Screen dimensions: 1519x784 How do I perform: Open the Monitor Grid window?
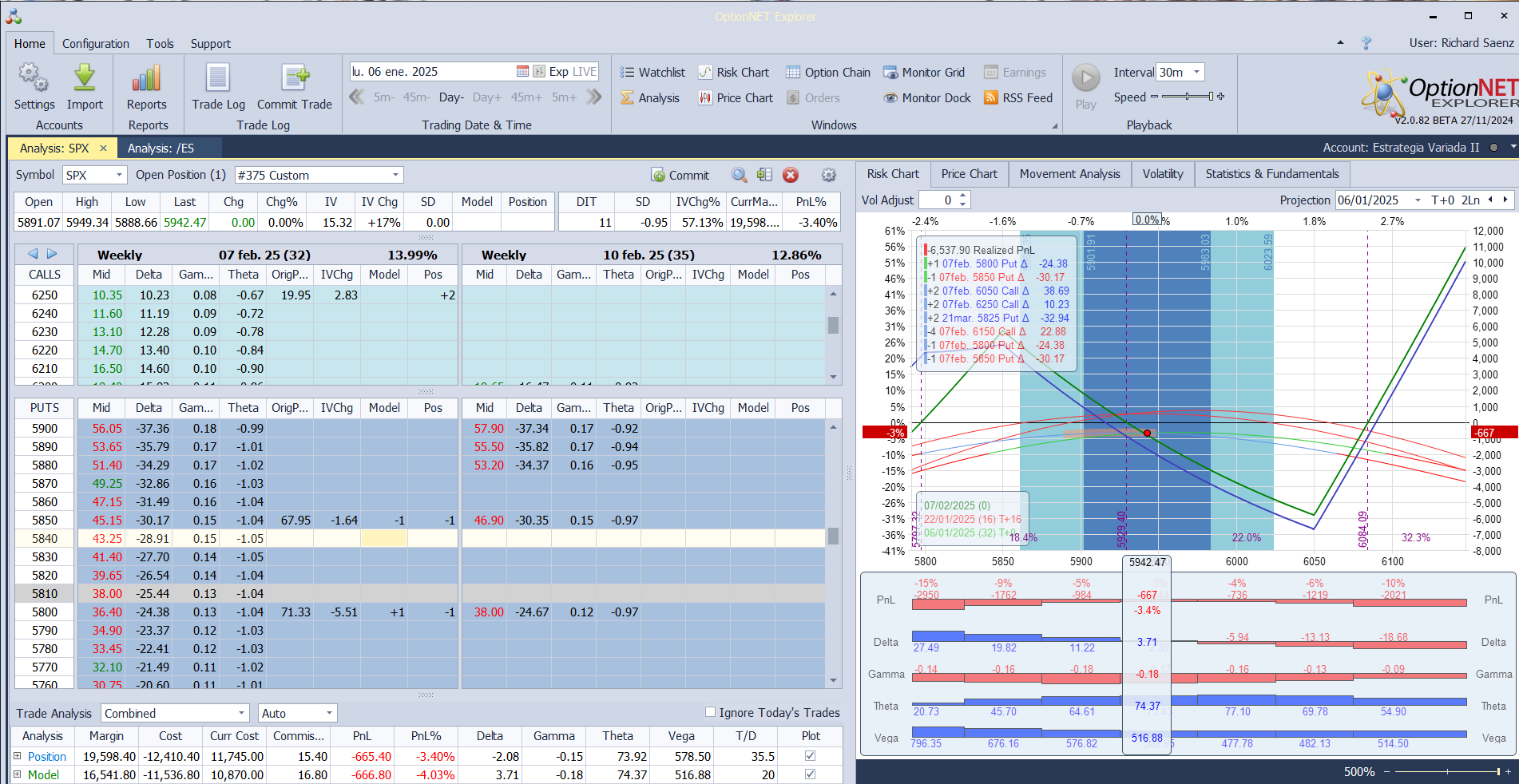click(924, 73)
